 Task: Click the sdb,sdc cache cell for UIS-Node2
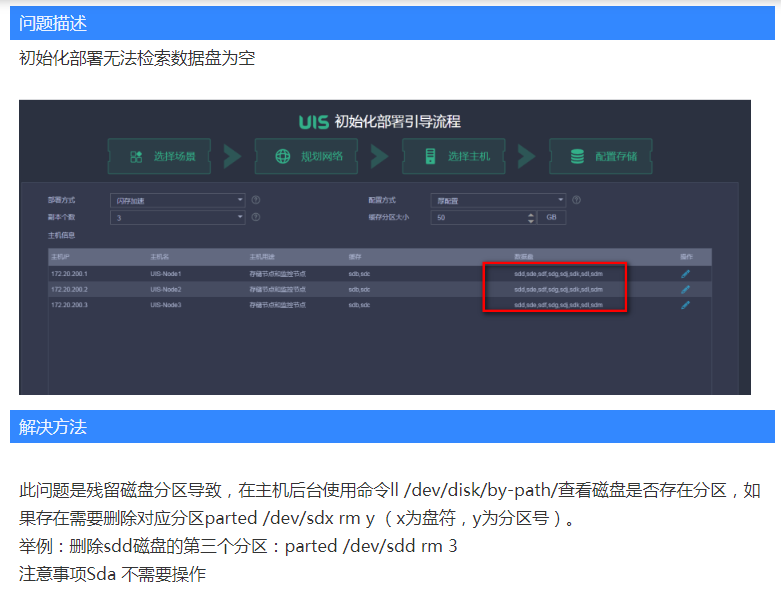click(x=359, y=289)
